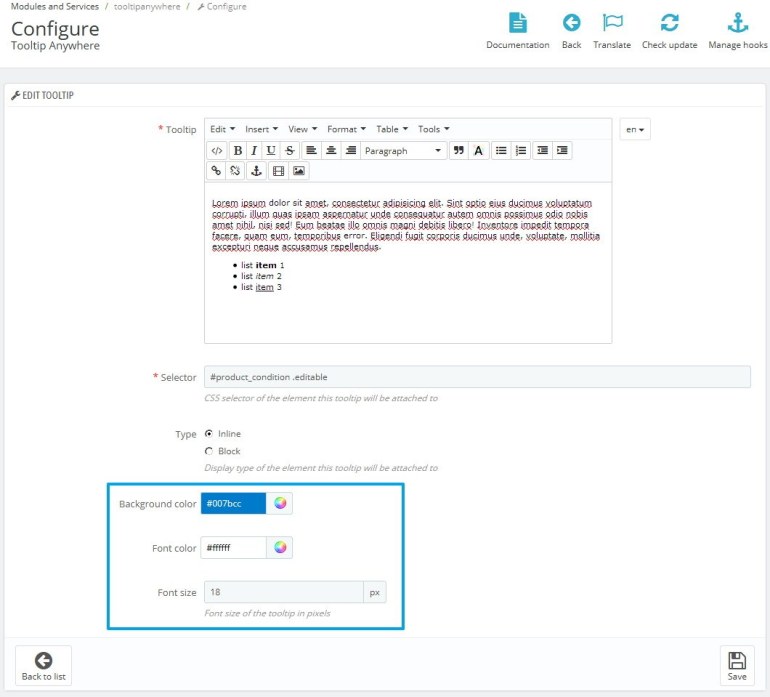Viewport: 770px width, 697px height.
Task: Open source code view in editor
Action: pyautogui.click(x=217, y=151)
